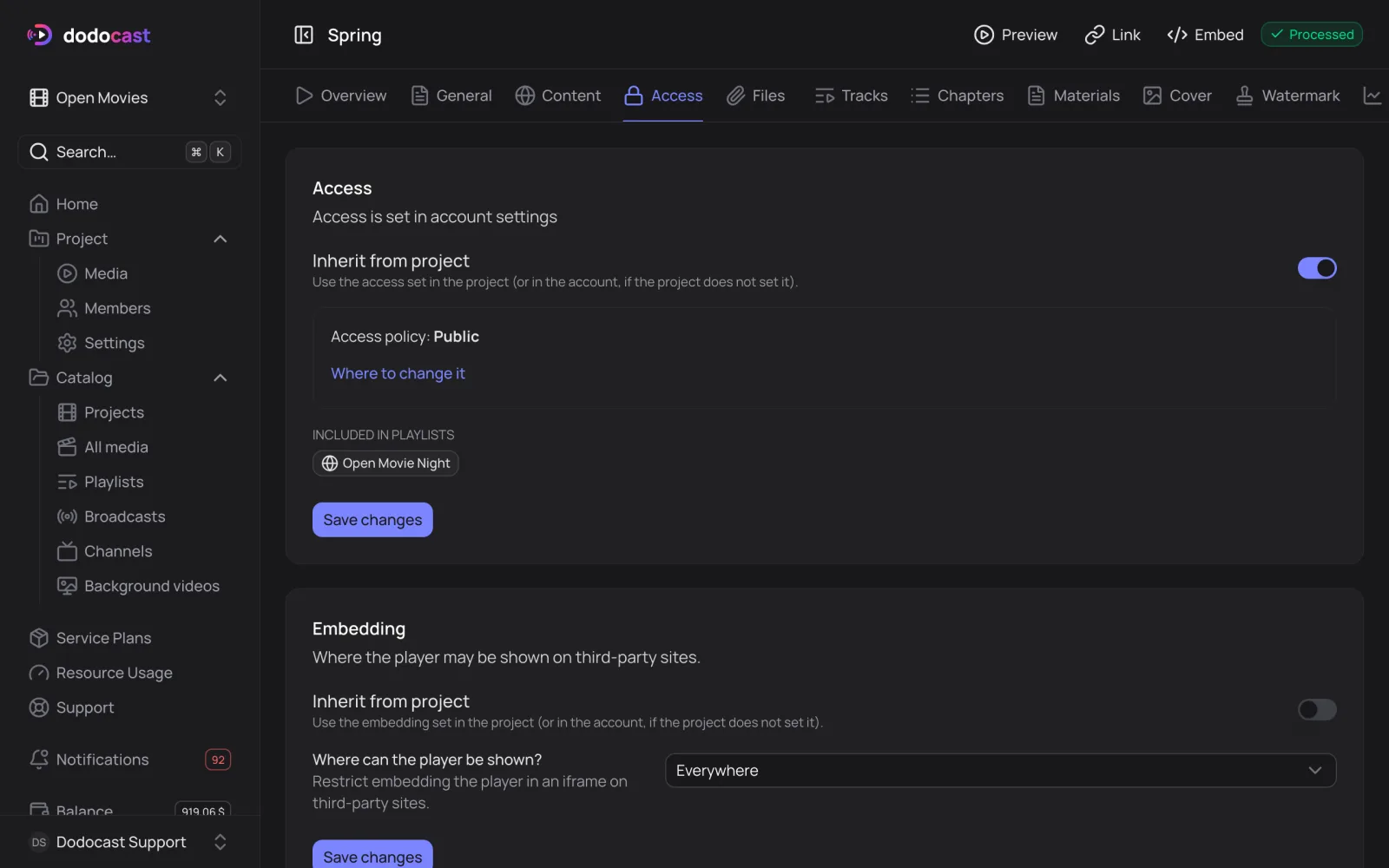Open Channels TV icon in the sidebar
This screenshot has height=868, width=1389.
67,551
